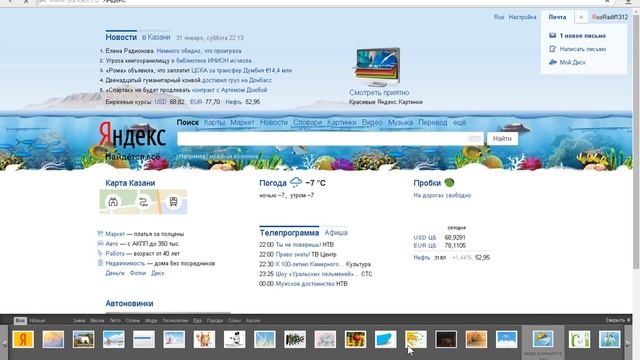This screenshot has width=640, height=360.
Task: Select the fir branch theme thumbnail
Action: pyautogui.click(x=295, y=339)
